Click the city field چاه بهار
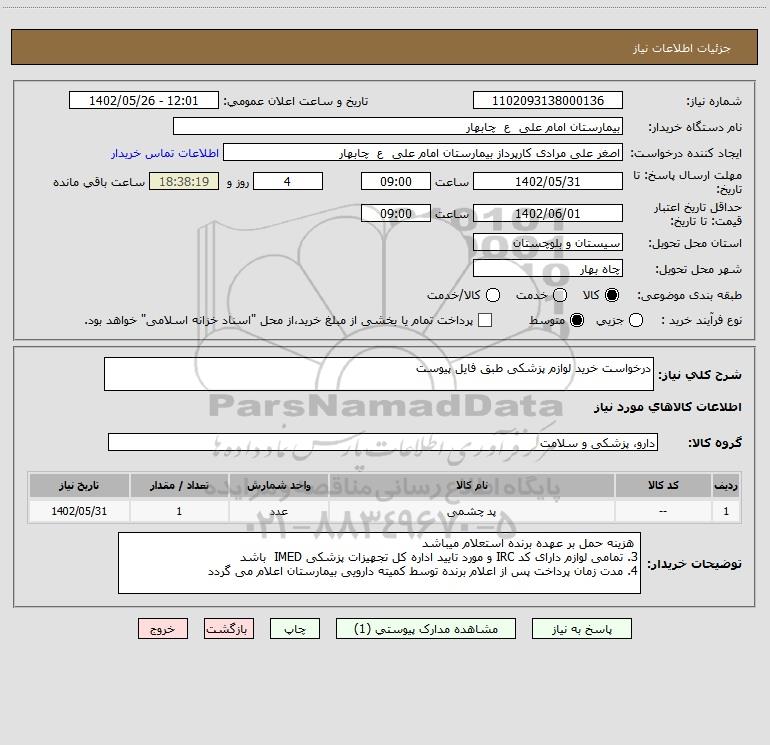Viewport: 770px width, 745px height. [x=548, y=269]
